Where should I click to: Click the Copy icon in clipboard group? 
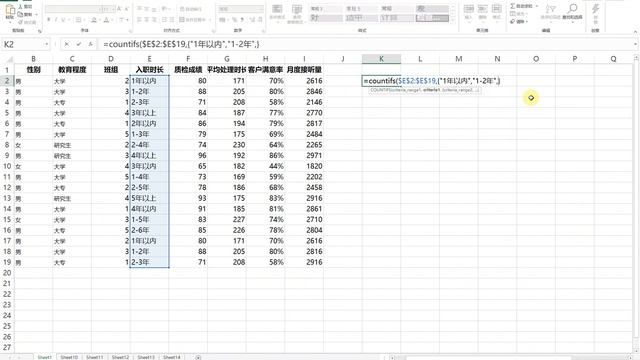[x=20, y=14]
